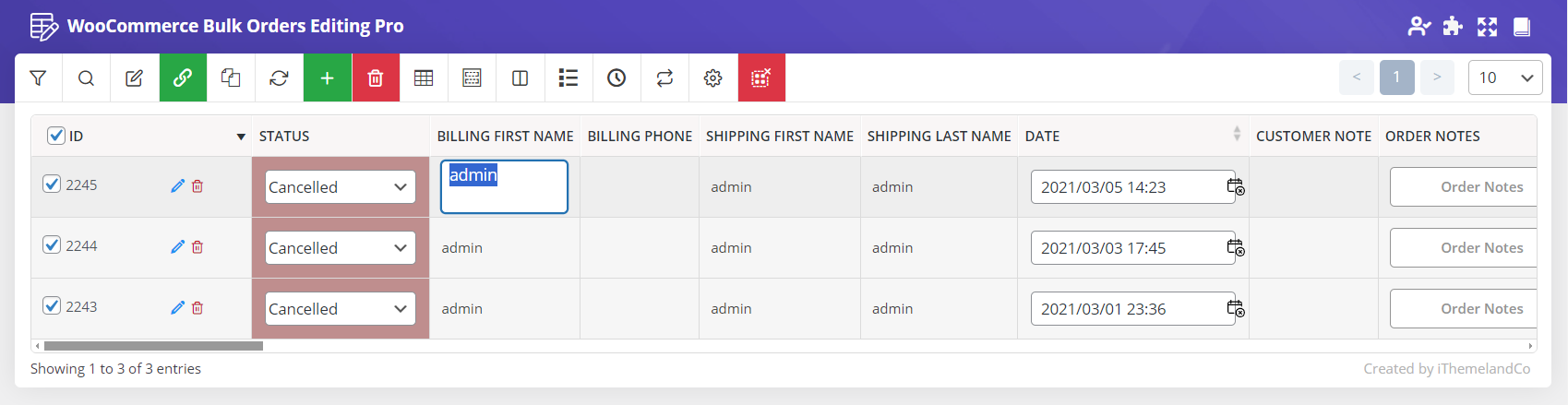Viewport: 1568px width, 405px height.
Task: Open the clock history icon
Action: point(616,78)
